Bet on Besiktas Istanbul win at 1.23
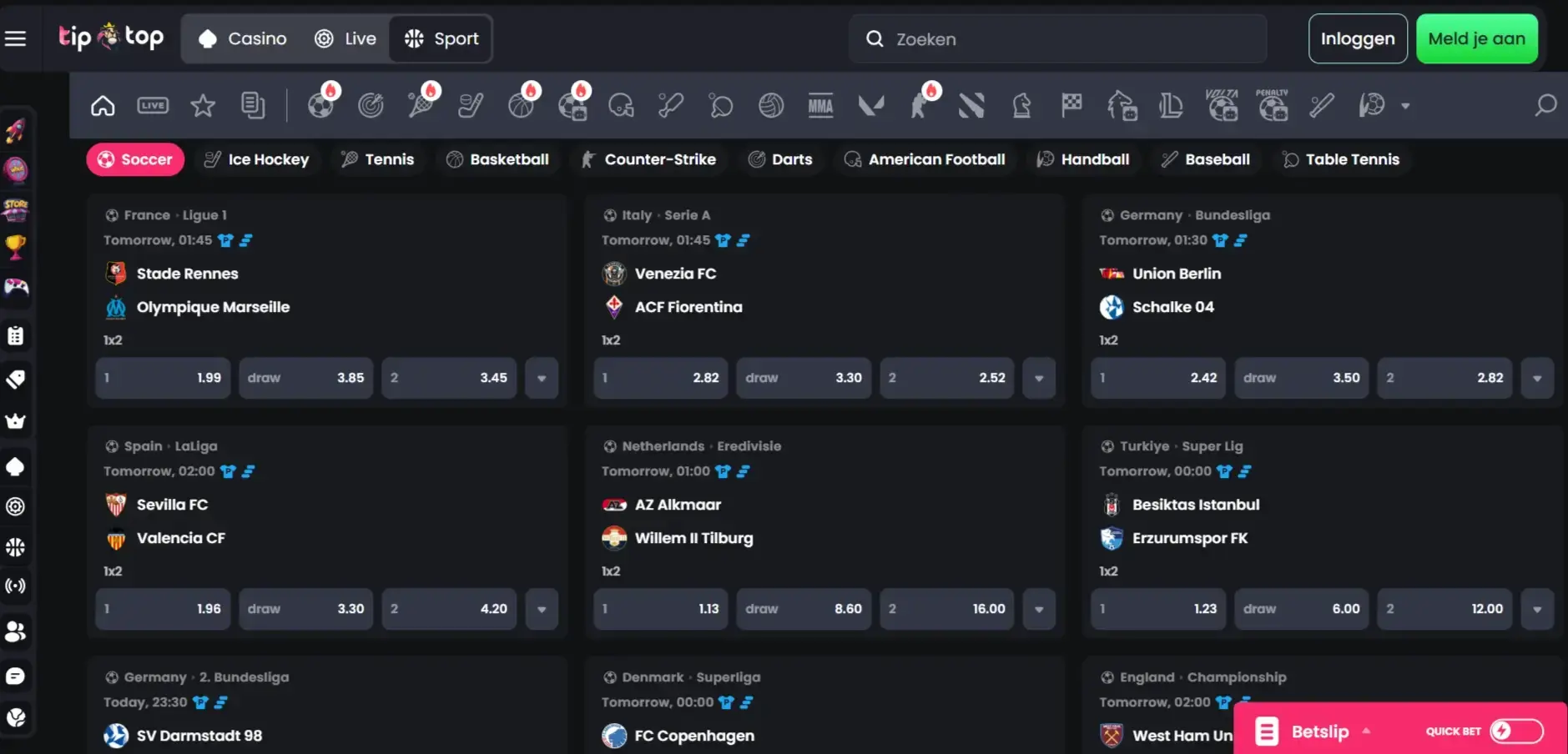The width and height of the screenshot is (1568, 754). pyautogui.click(x=1158, y=609)
